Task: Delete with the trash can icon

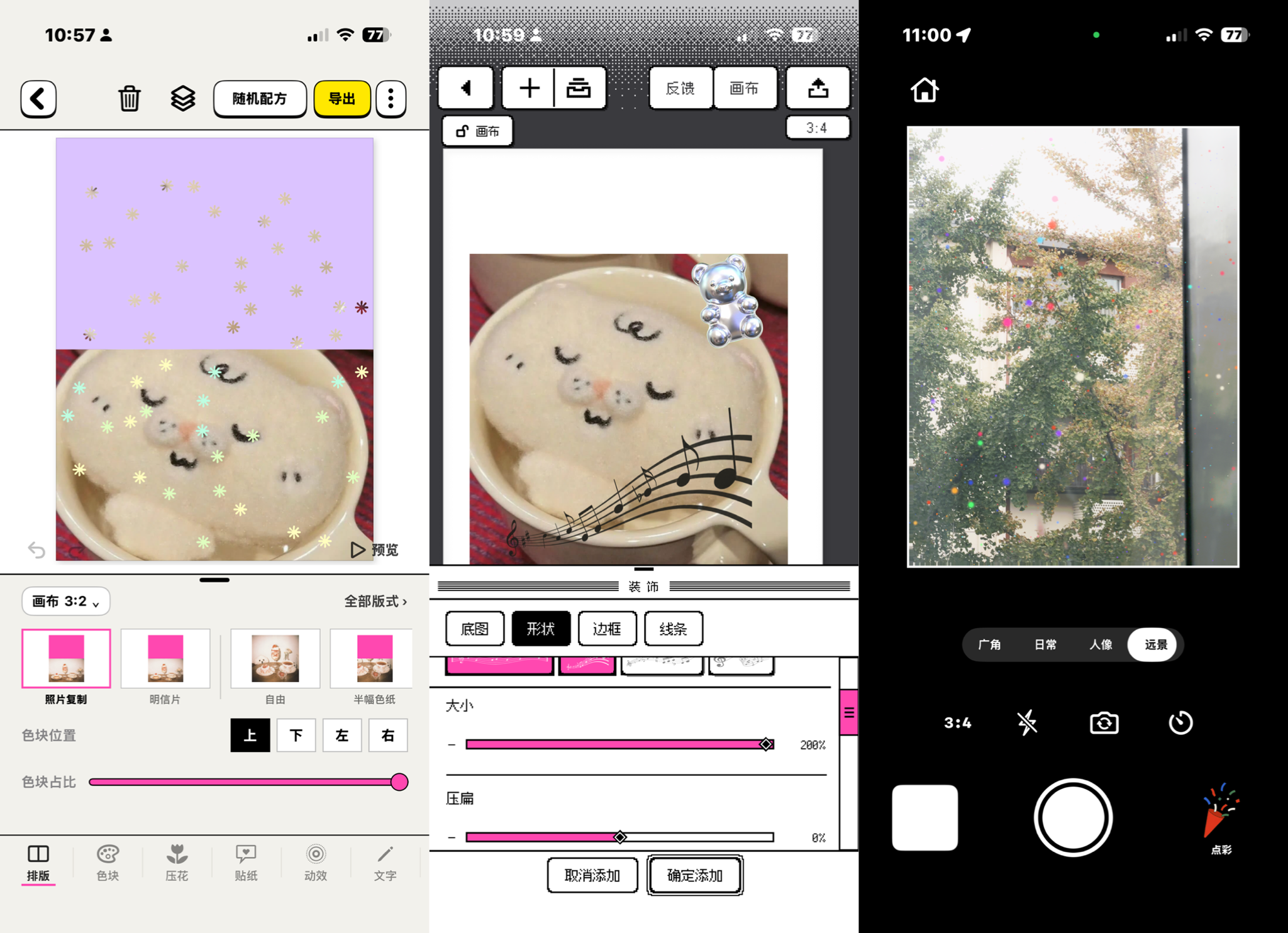Action: click(x=130, y=99)
